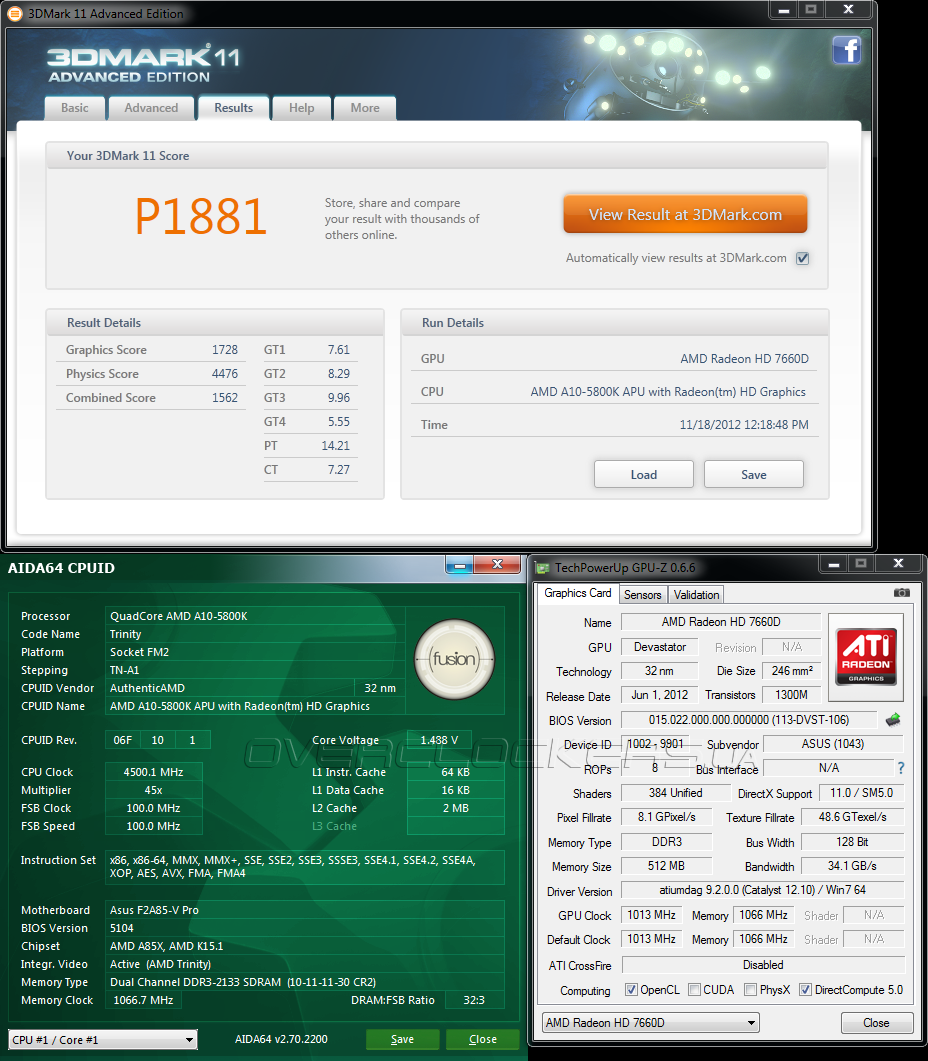Click the Load button in Run Details

click(x=644, y=474)
